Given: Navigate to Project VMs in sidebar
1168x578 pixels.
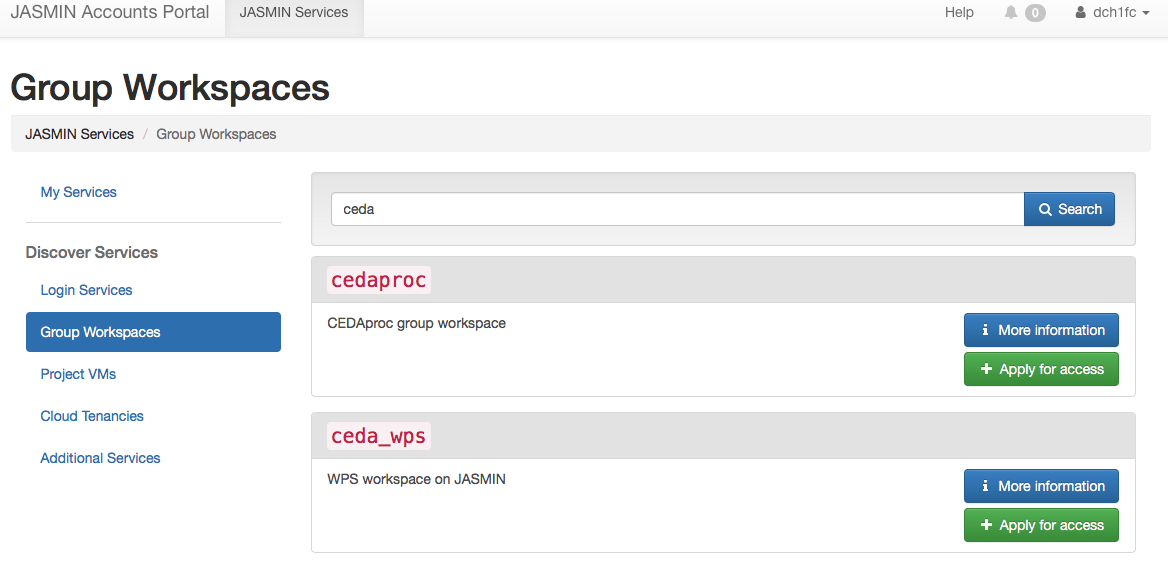Looking at the screenshot, I should click(x=78, y=374).
